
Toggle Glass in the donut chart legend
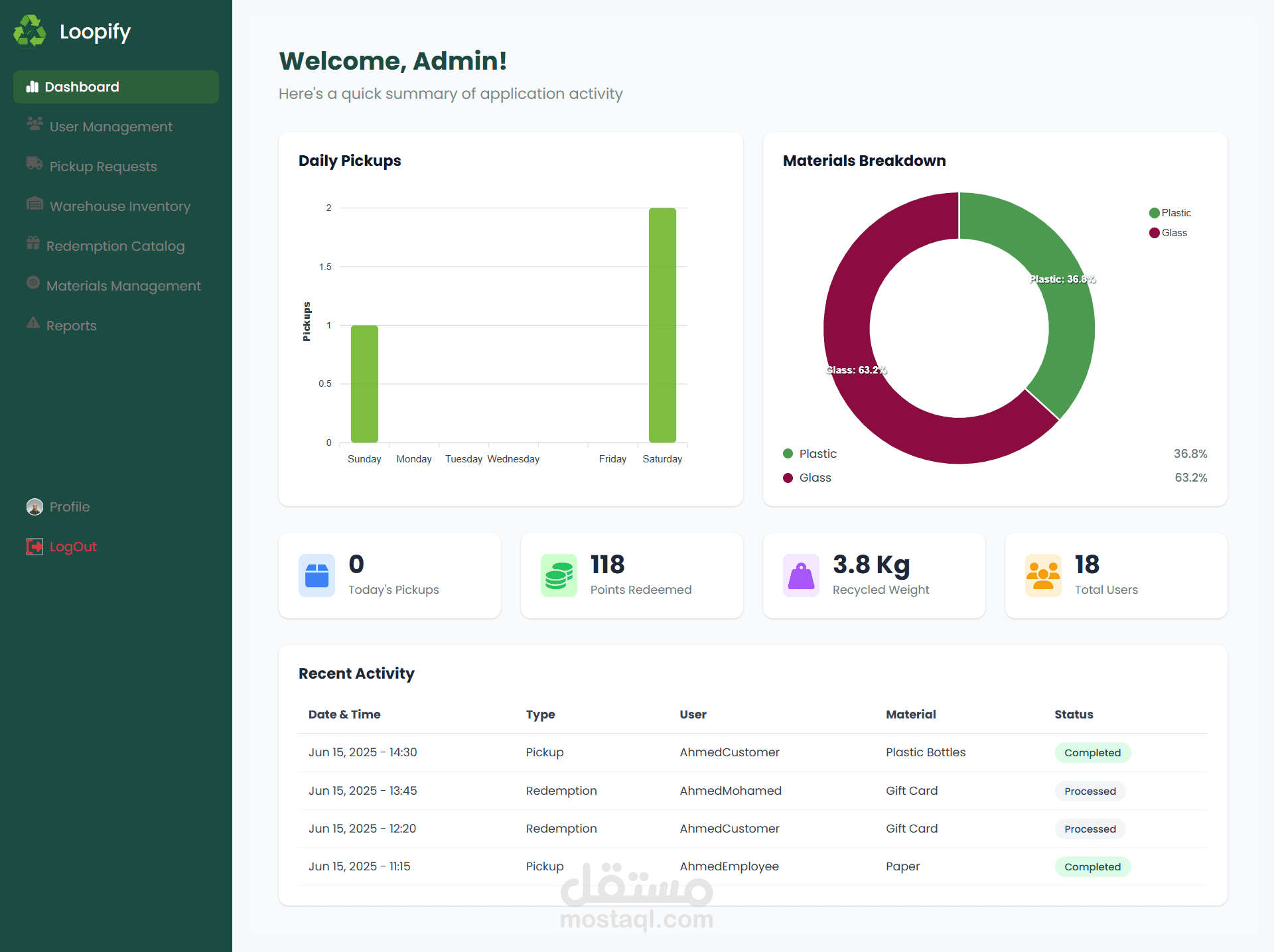pyautogui.click(x=1168, y=233)
